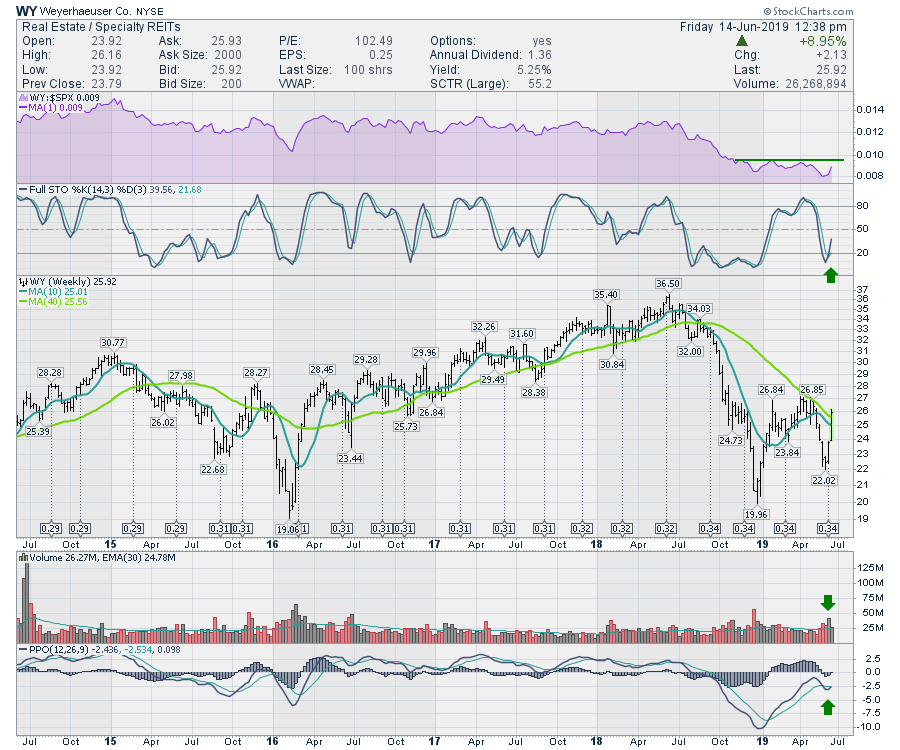Image resolution: width=900 pixels, height=750 pixels.
Task: Click the bar icon before WY (Weekly)
Action: point(23,282)
